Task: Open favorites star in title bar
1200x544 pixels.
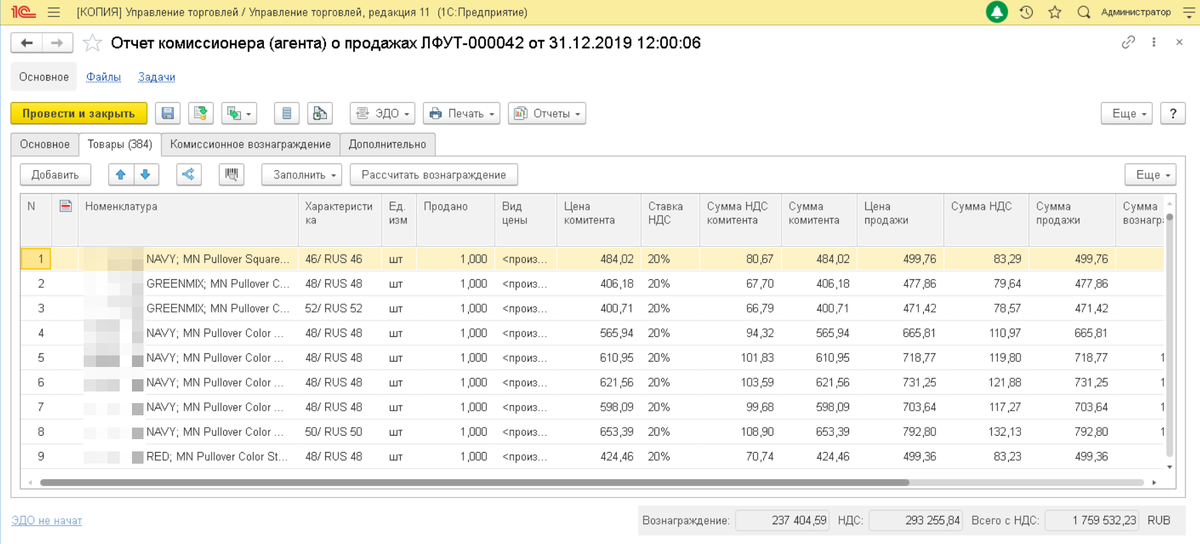Action: point(1054,12)
